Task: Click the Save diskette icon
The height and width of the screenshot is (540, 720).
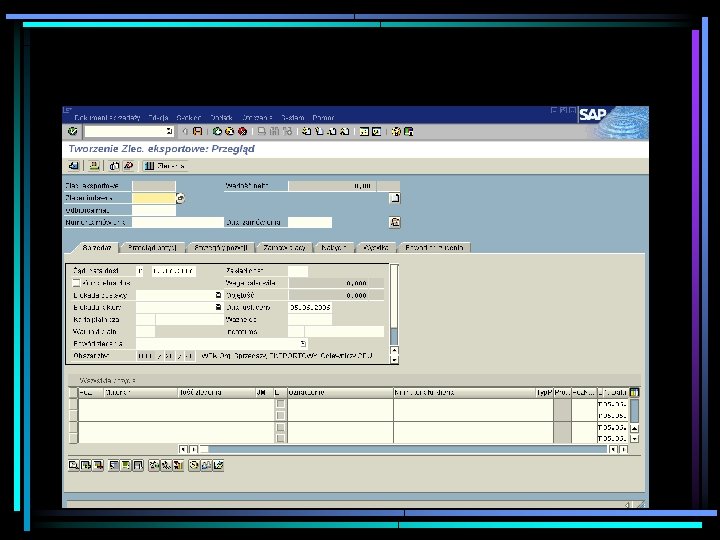Action: (197, 131)
